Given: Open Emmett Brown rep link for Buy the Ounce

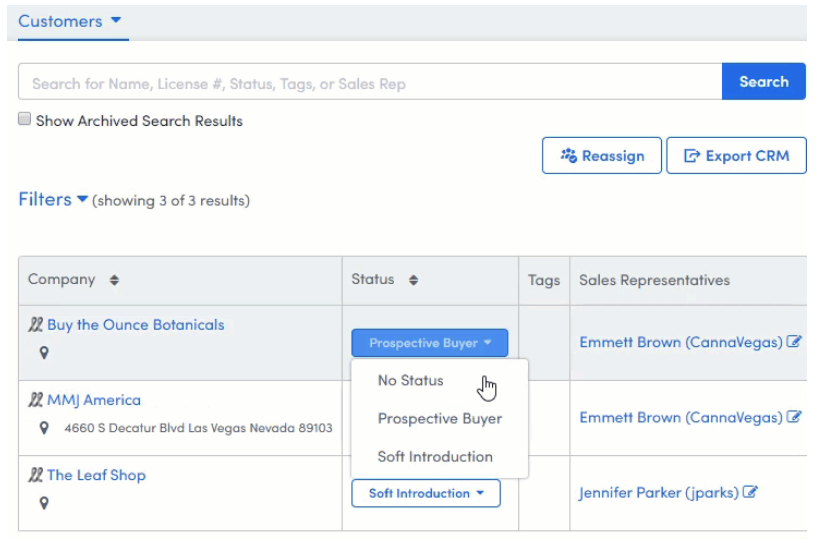Looking at the screenshot, I should tap(681, 343).
